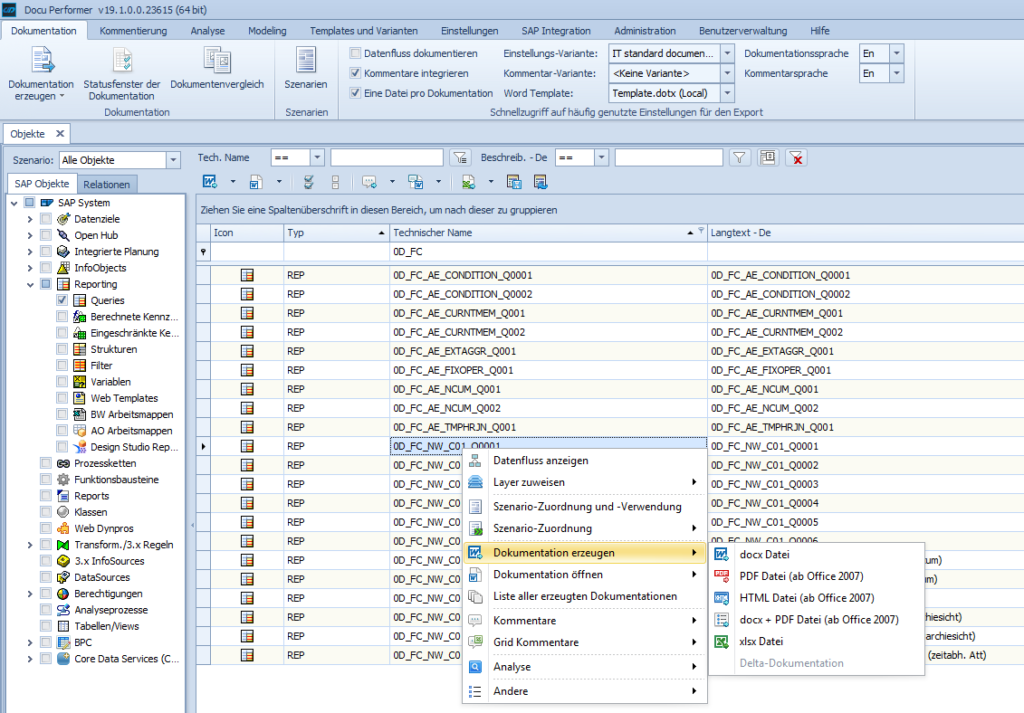Open the Szenarien ribbon button
Viewport: 1024px width, 713px height.
coord(306,62)
